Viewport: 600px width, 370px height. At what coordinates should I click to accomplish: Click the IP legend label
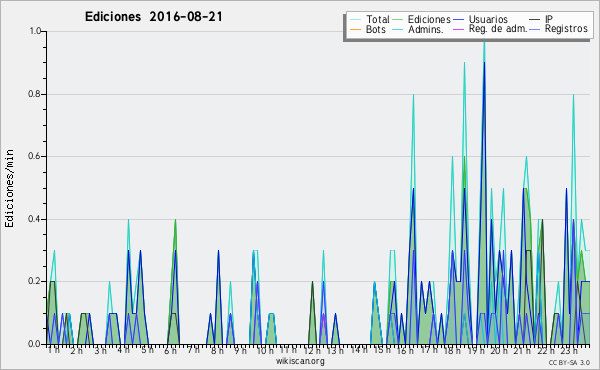(x=549, y=19)
